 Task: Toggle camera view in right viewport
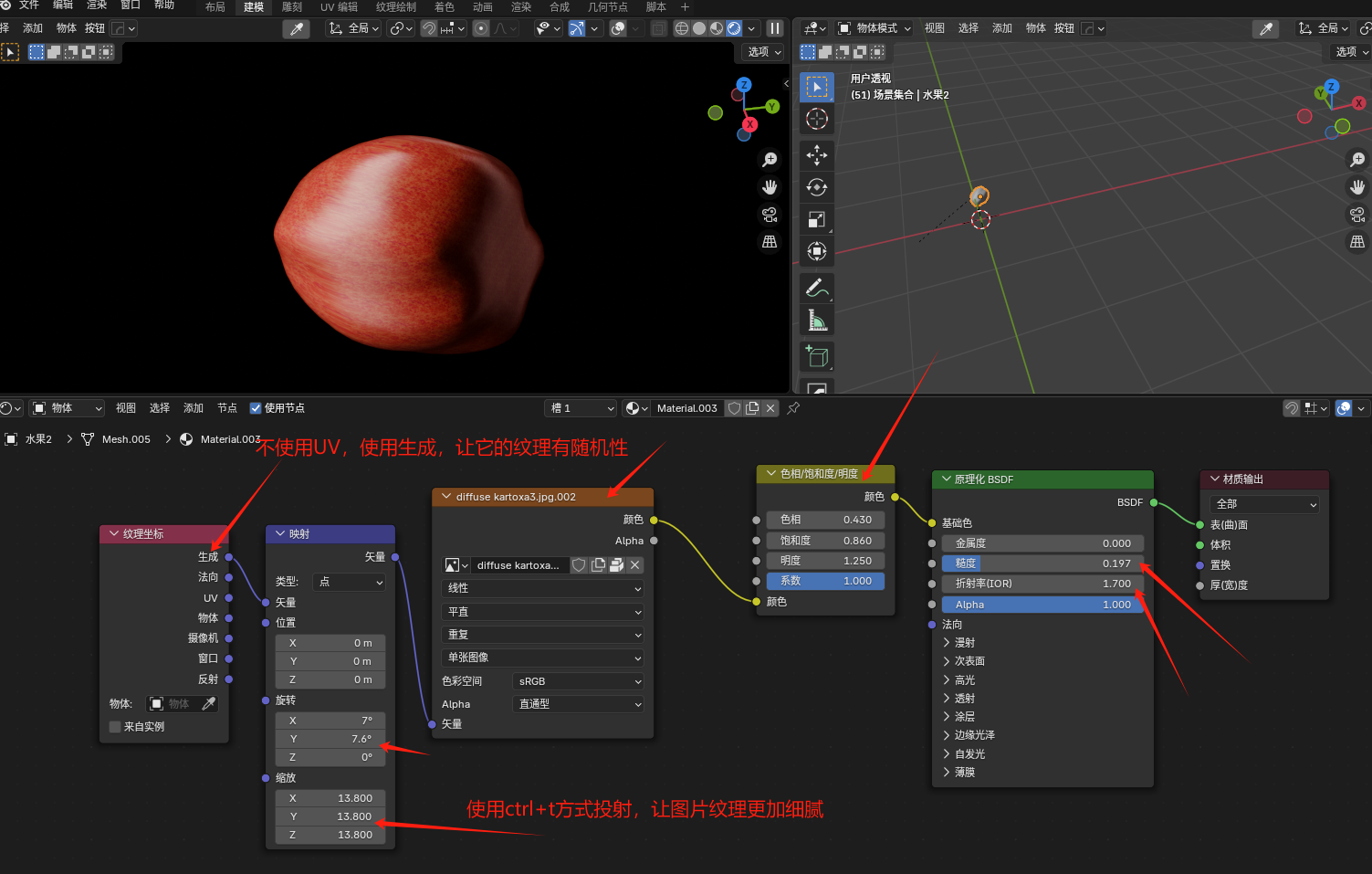click(x=1357, y=215)
